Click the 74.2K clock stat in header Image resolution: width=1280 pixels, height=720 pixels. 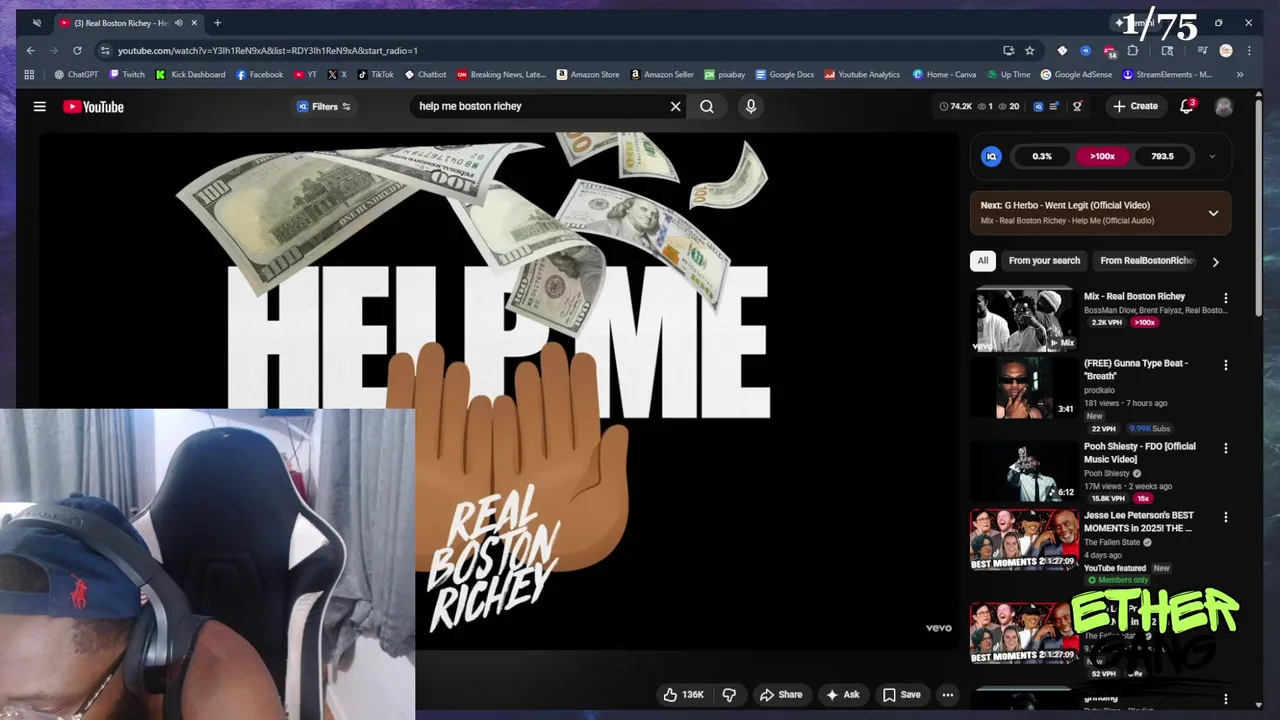pos(956,106)
